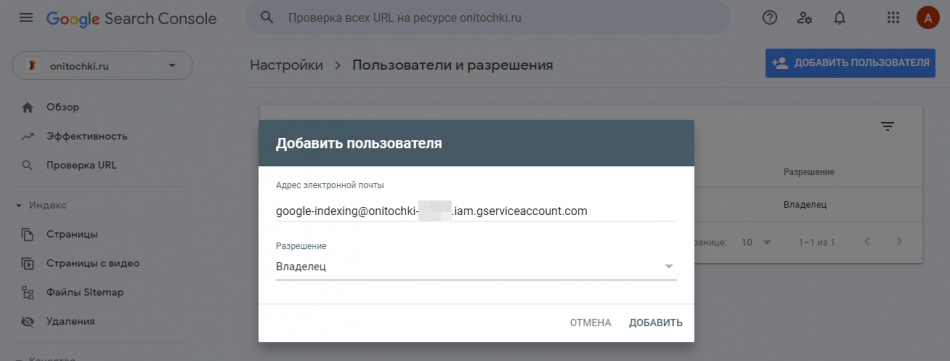Click ДОБАВИТЬ ПОЛЬЗОВАТЕЛЯ button
Image resolution: width=950 pixels, height=361 pixels.
(850, 63)
